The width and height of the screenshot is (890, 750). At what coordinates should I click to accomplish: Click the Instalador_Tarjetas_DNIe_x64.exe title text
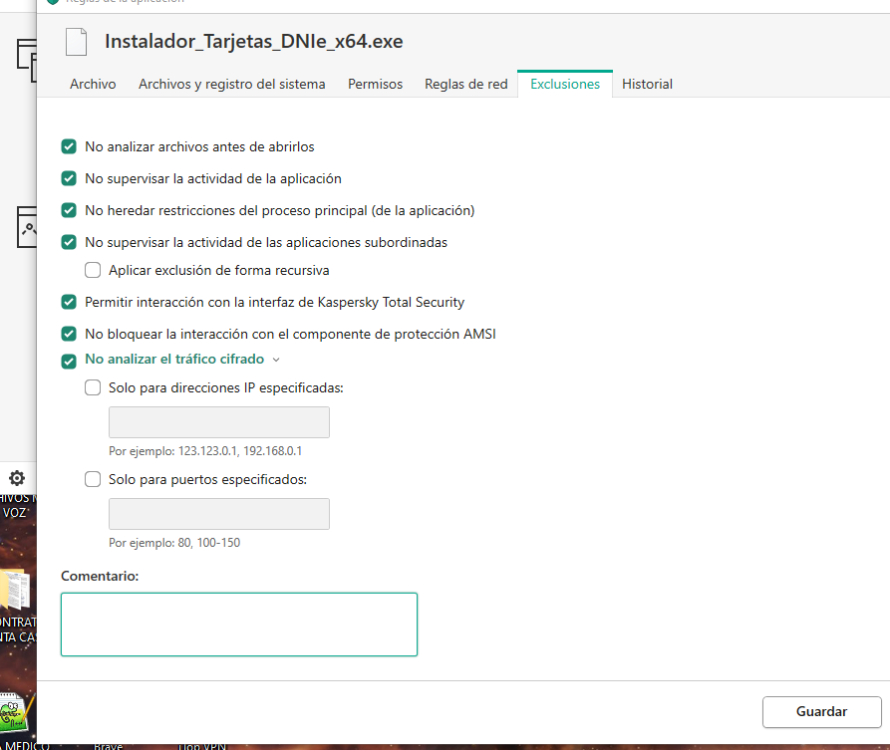click(254, 41)
